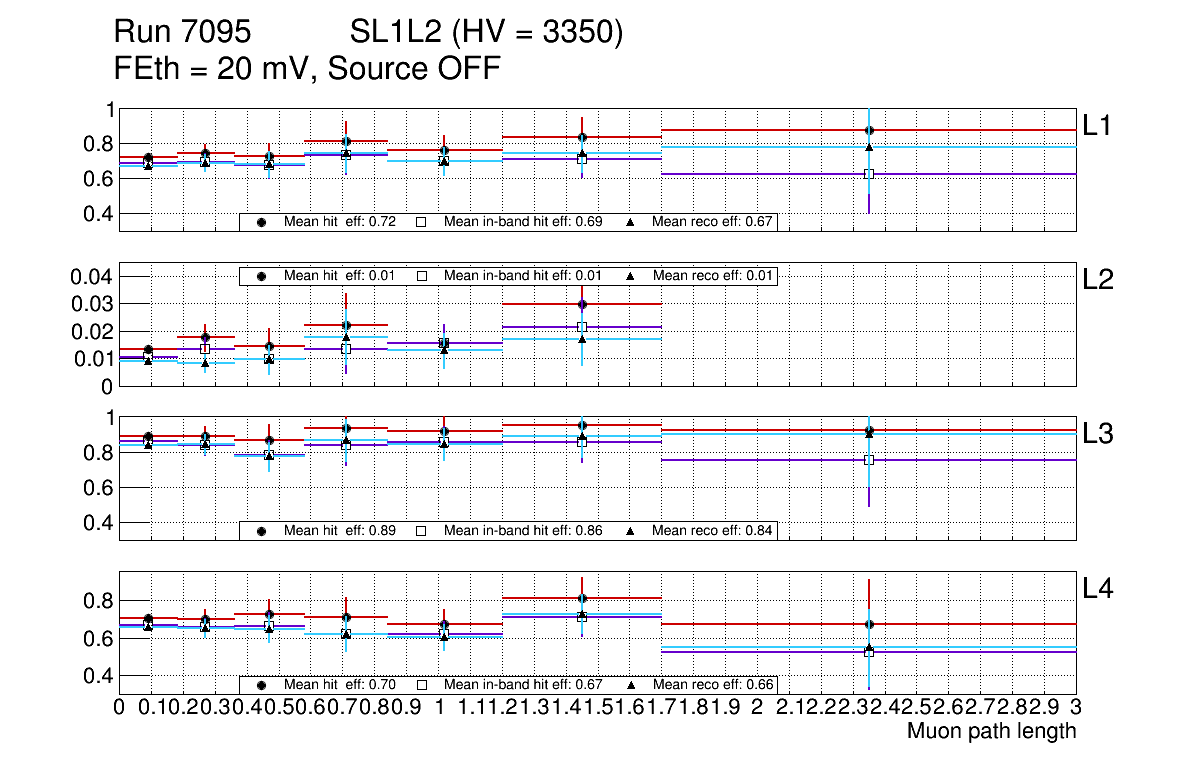The height and width of the screenshot is (772, 1196).
Task: Click the L2 panel label
Action: point(1099,280)
